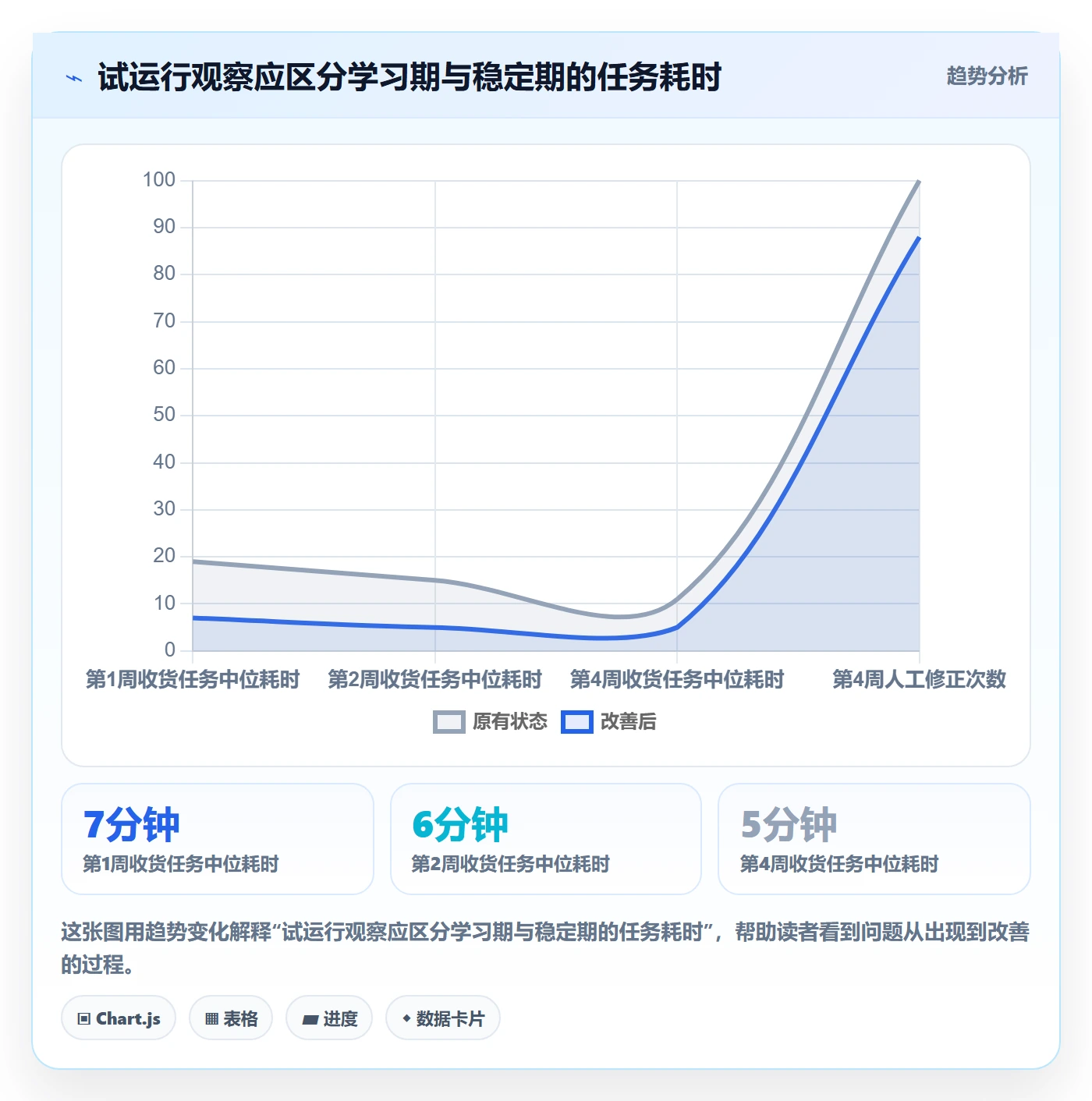Viewport: 1092px width, 1101px height.
Task: Click the diamond icon in 数据卡片 chip
Action: pos(406,1018)
